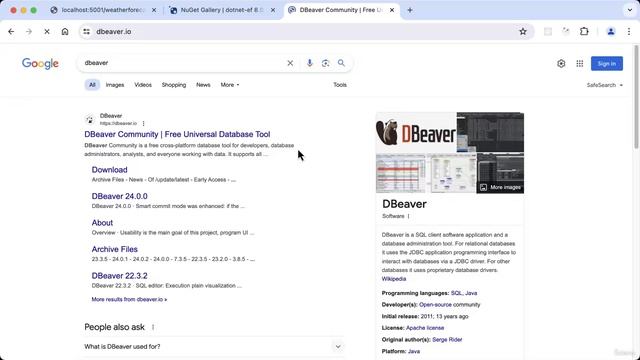Focus the Google search field with dbeaver
The height and width of the screenshot is (360, 640).
click(x=183, y=63)
